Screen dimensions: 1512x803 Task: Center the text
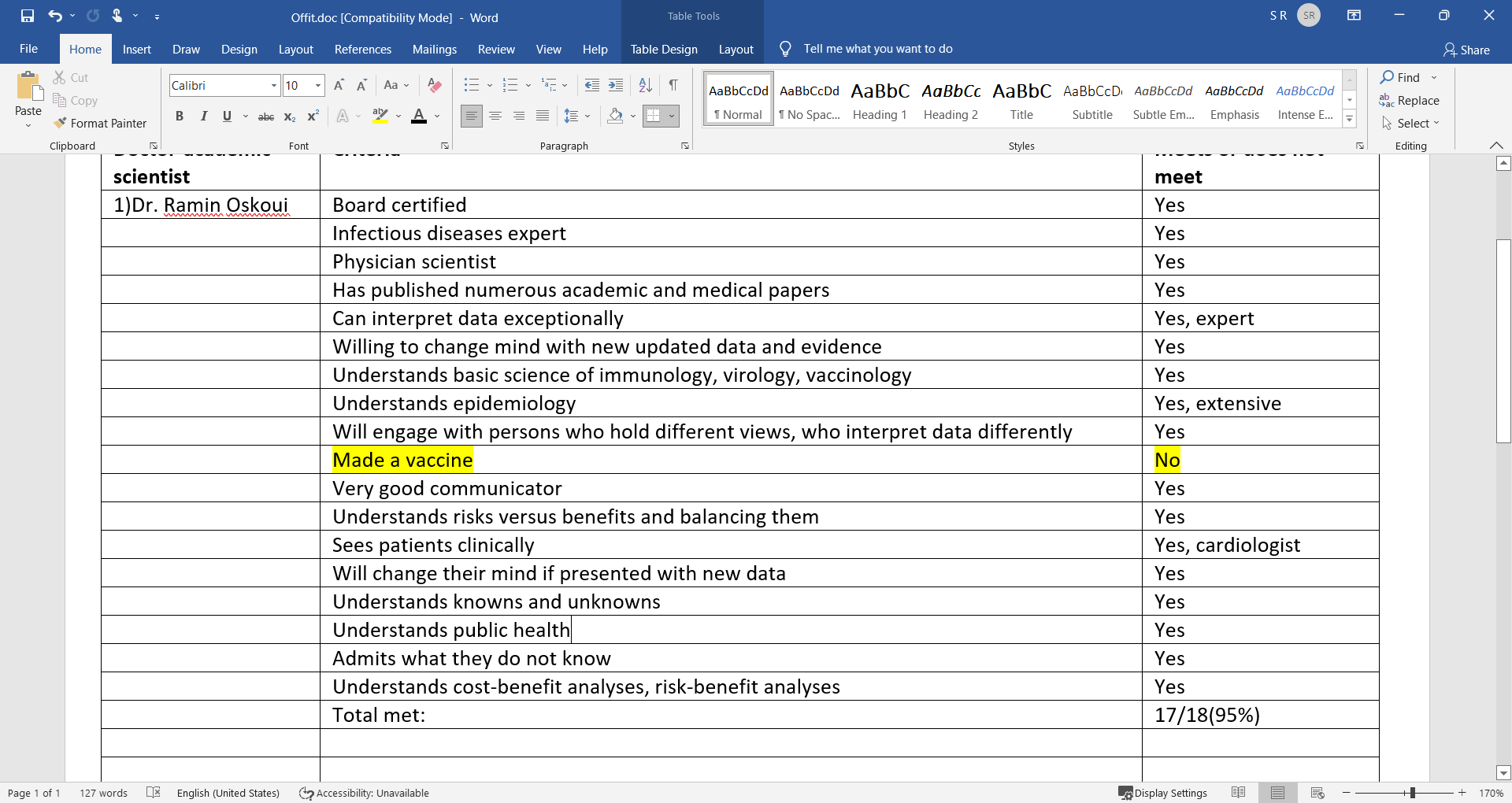[495, 117]
